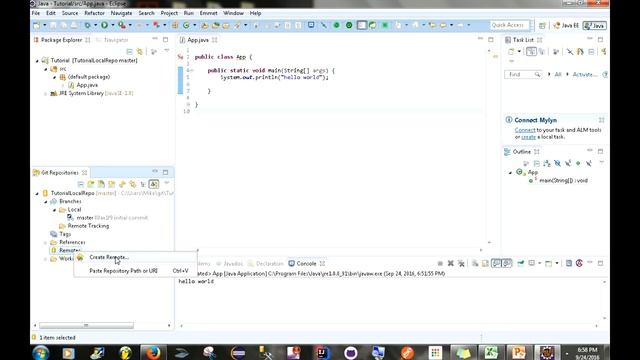Click the Debug bug toolbar icon
This screenshot has width=640, height=360.
(x=87, y=25)
